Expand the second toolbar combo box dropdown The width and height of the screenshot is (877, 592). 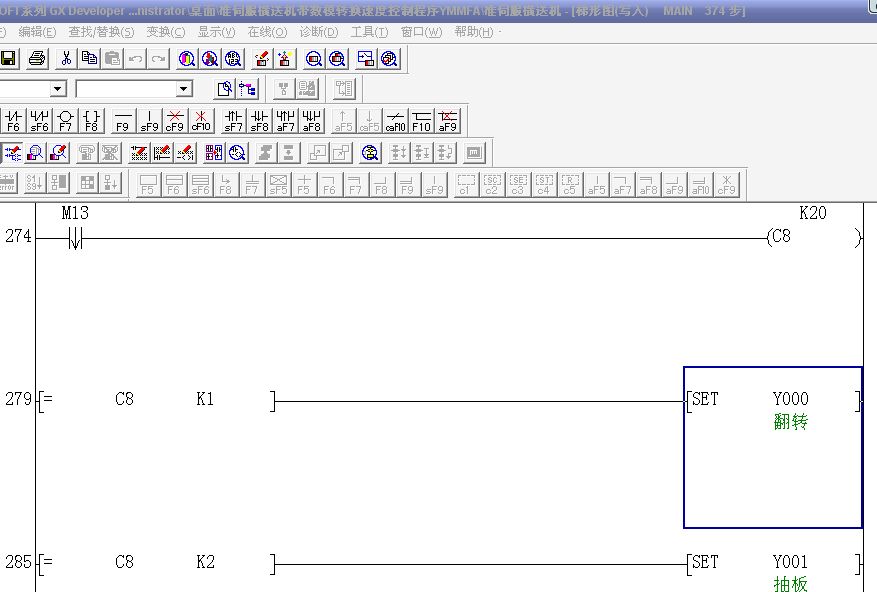tap(184, 89)
